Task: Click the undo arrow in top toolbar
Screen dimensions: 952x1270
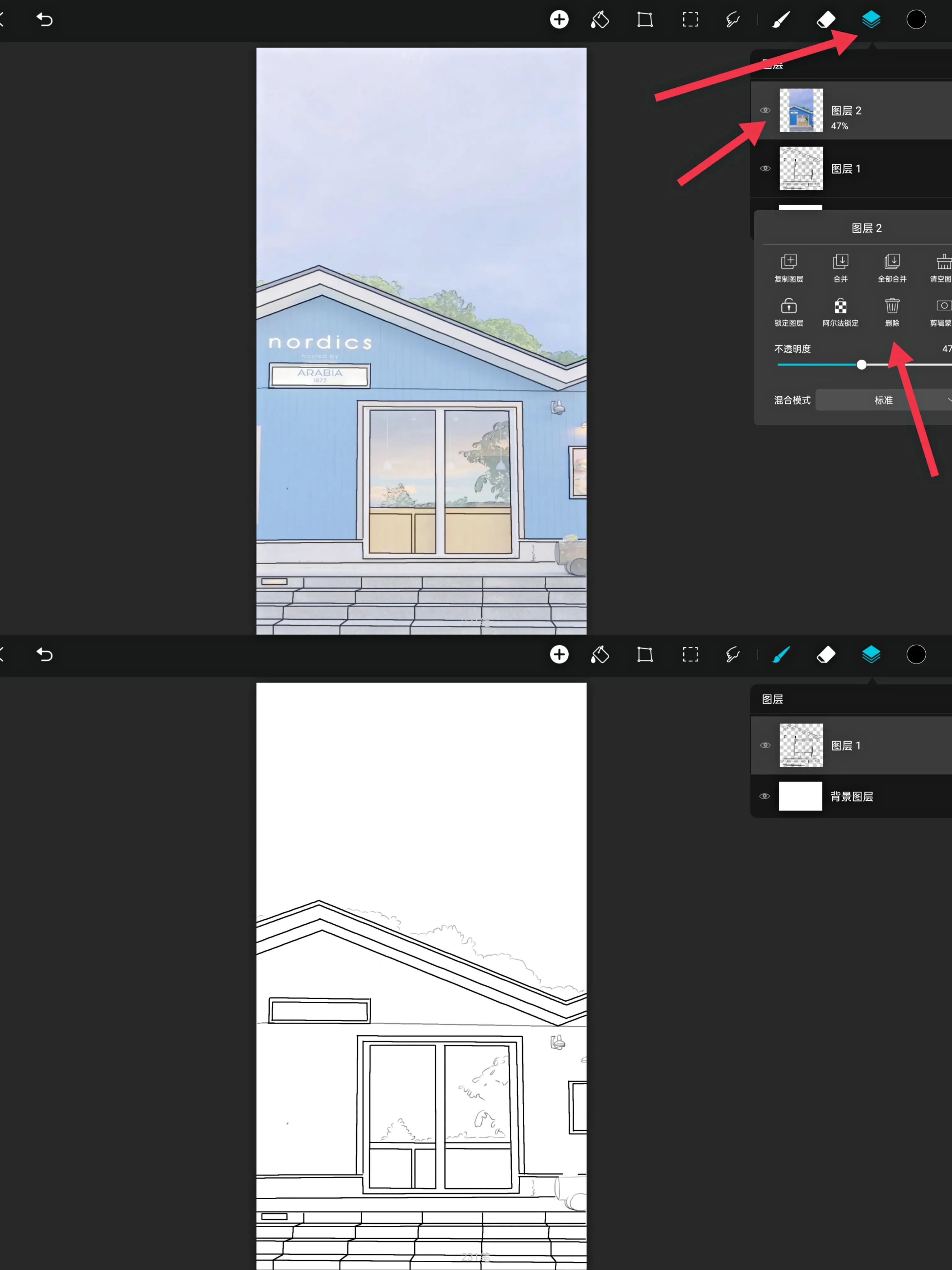Action: 44,20
